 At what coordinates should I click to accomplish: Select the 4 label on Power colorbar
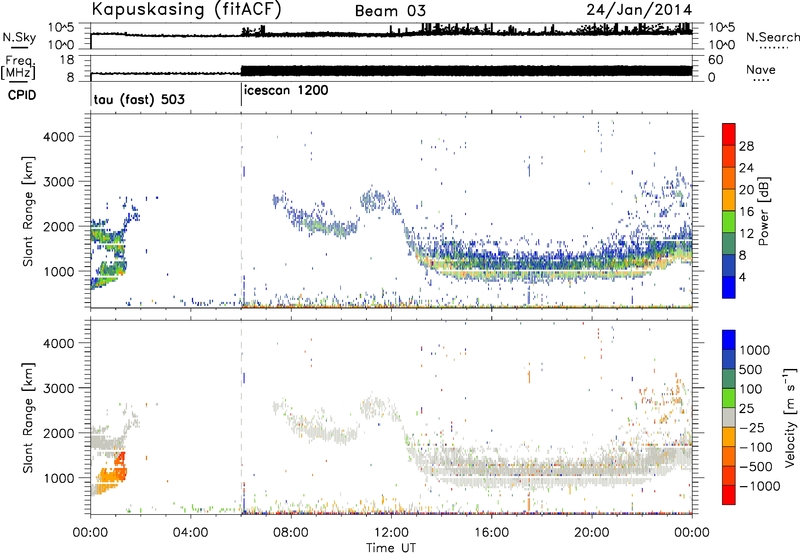coord(743,277)
